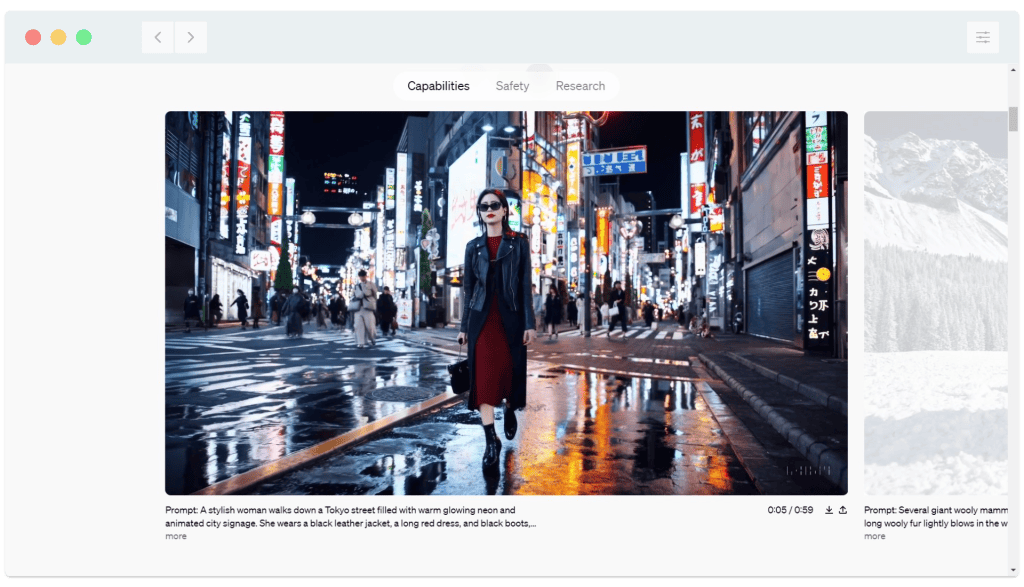The width and height of the screenshot is (1024, 587).
Task: Switch to the Safety tab
Action: point(512,86)
